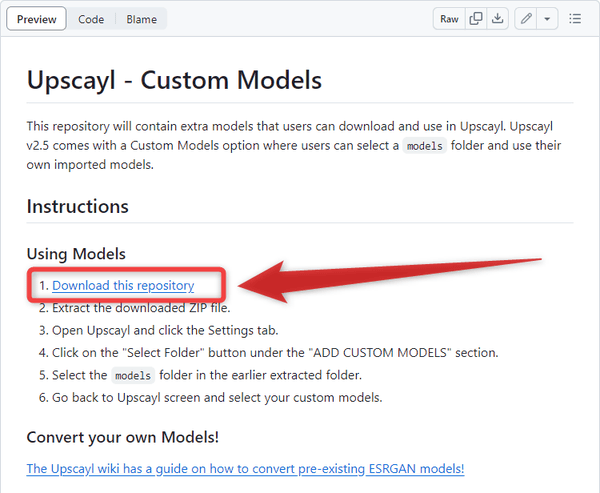Click 'models' code tag in step 5
Image resolution: width=600 pixels, height=493 pixels.
pyautogui.click(x=133, y=375)
